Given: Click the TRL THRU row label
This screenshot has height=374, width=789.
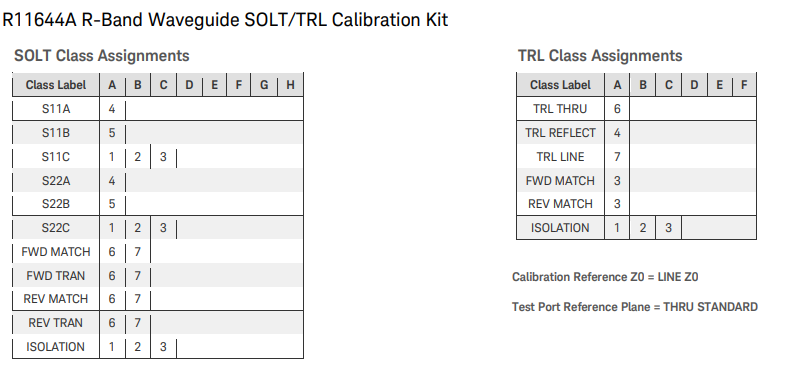Looking at the screenshot, I should point(560,109).
